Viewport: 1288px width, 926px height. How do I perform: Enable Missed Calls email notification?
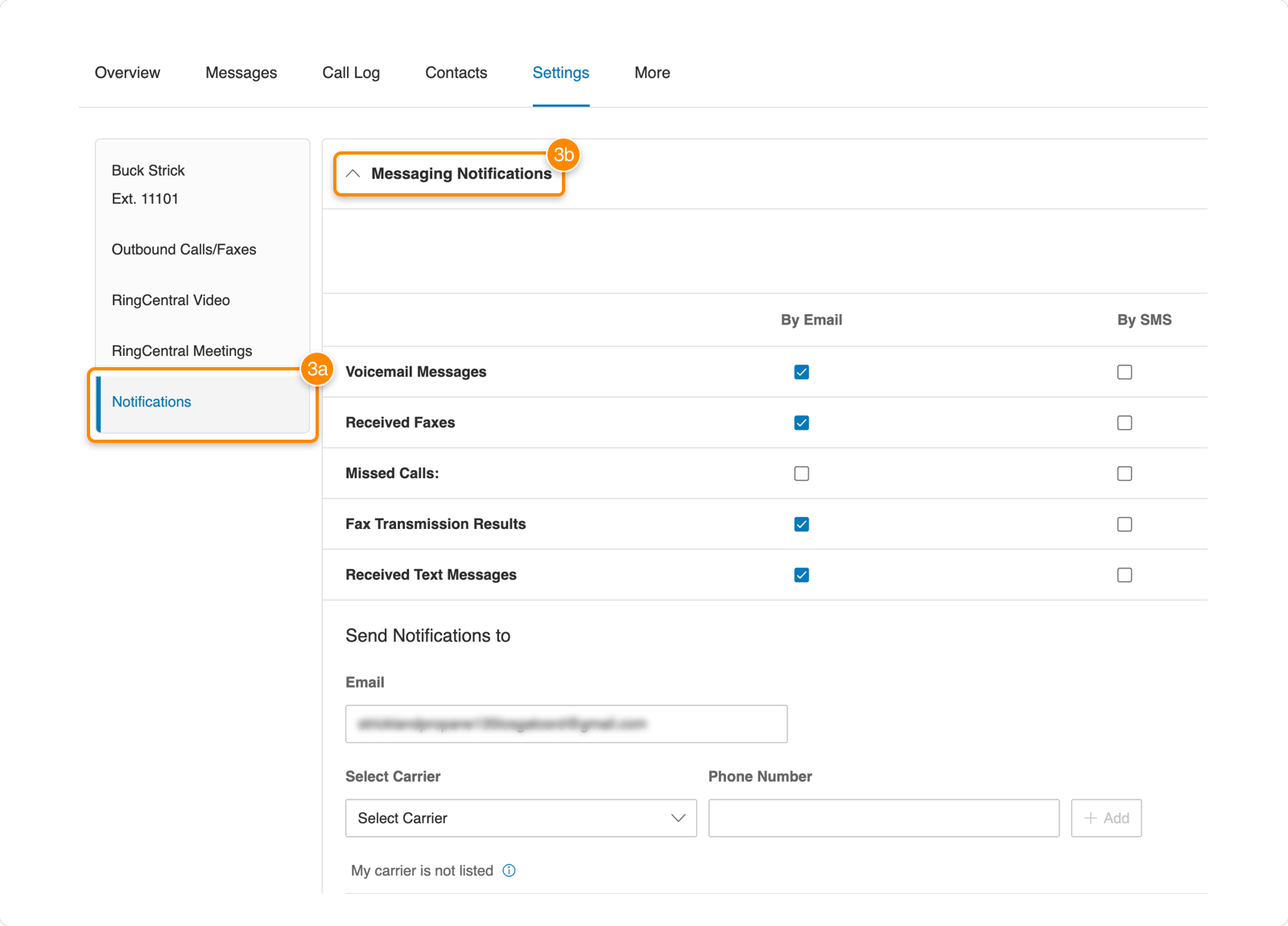pos(801,473)
